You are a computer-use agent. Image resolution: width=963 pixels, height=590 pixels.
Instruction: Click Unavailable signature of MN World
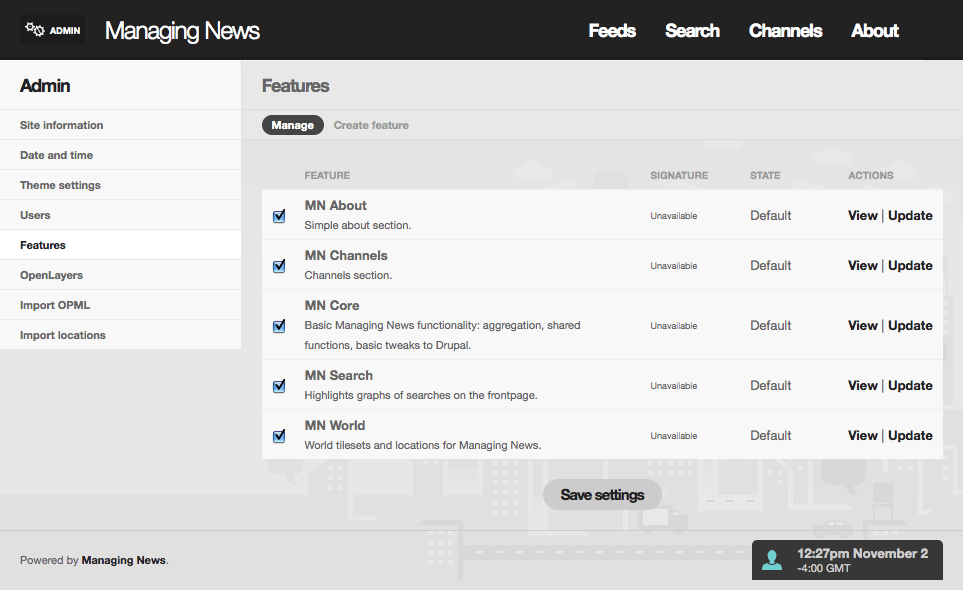pyautogui.click(x=674, y=436)
